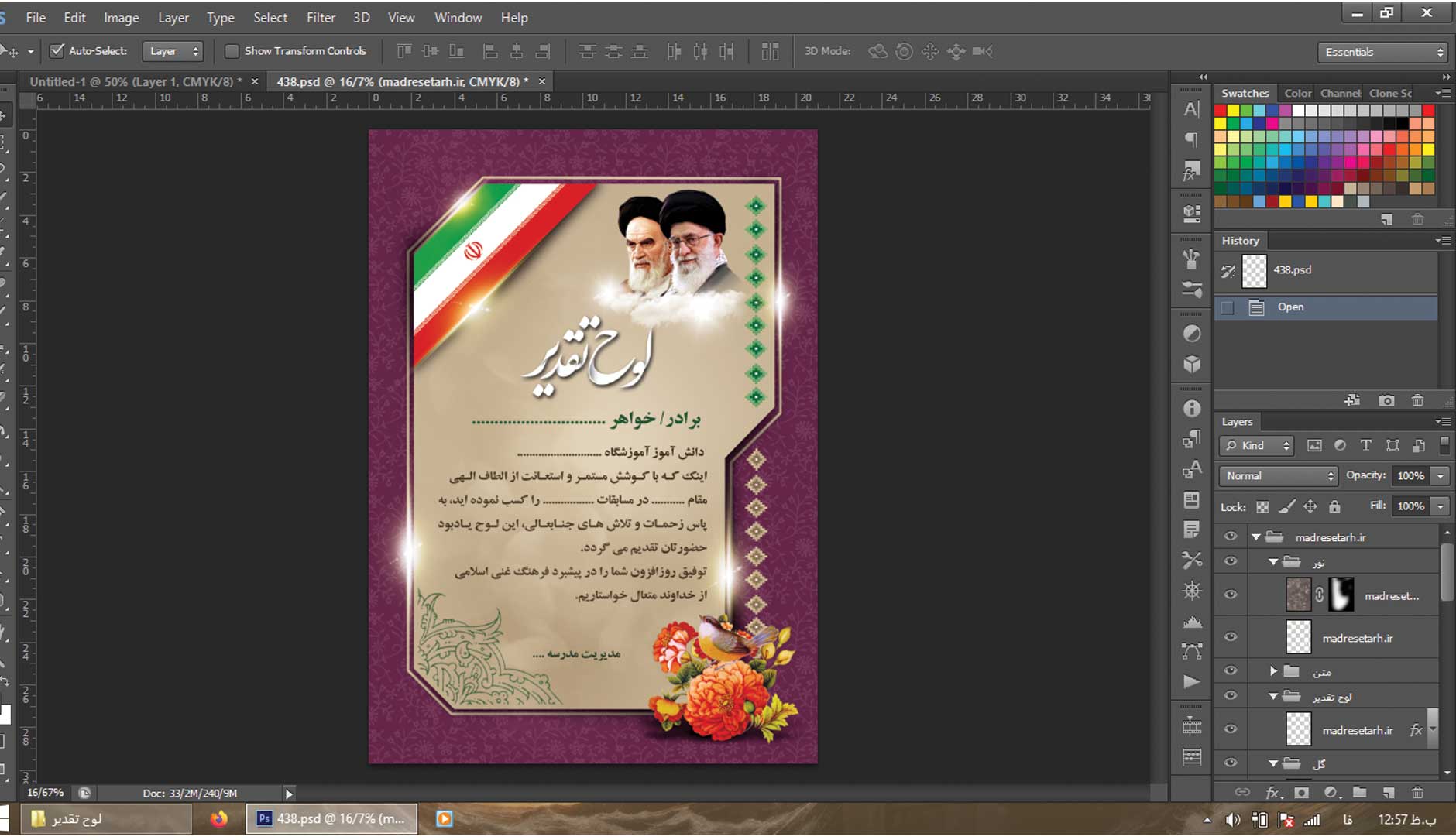Create a new layer in Layers panel
1456x840 pixels.
click(1388, 792)
